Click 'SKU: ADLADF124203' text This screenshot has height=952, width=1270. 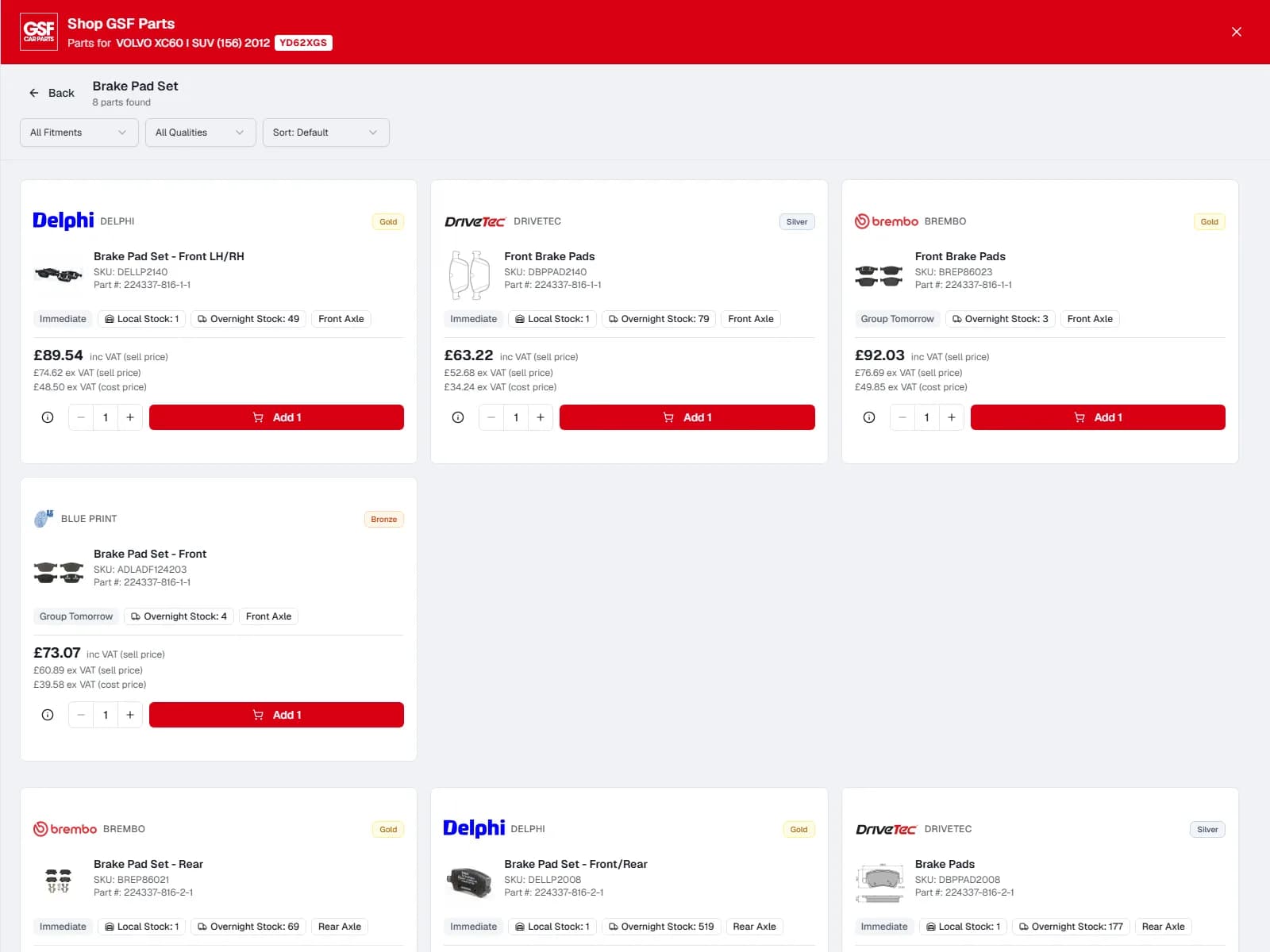coord(140,570)
